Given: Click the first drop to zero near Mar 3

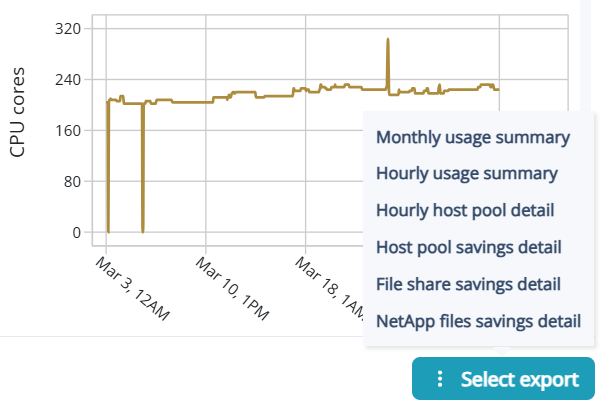Looking at the screenshot, I should (x=108, y=230).
